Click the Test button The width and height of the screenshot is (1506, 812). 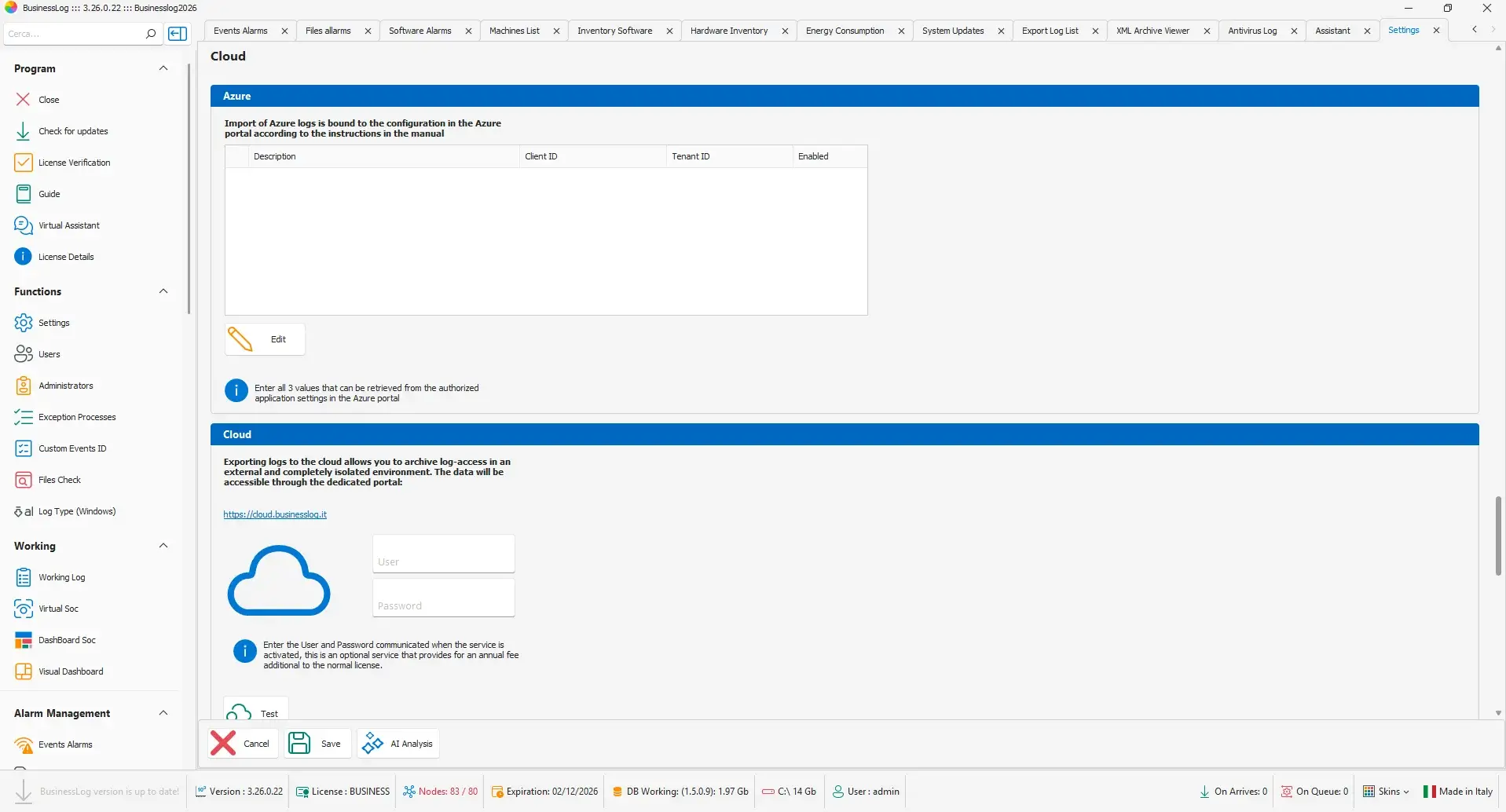coord(256,709)
